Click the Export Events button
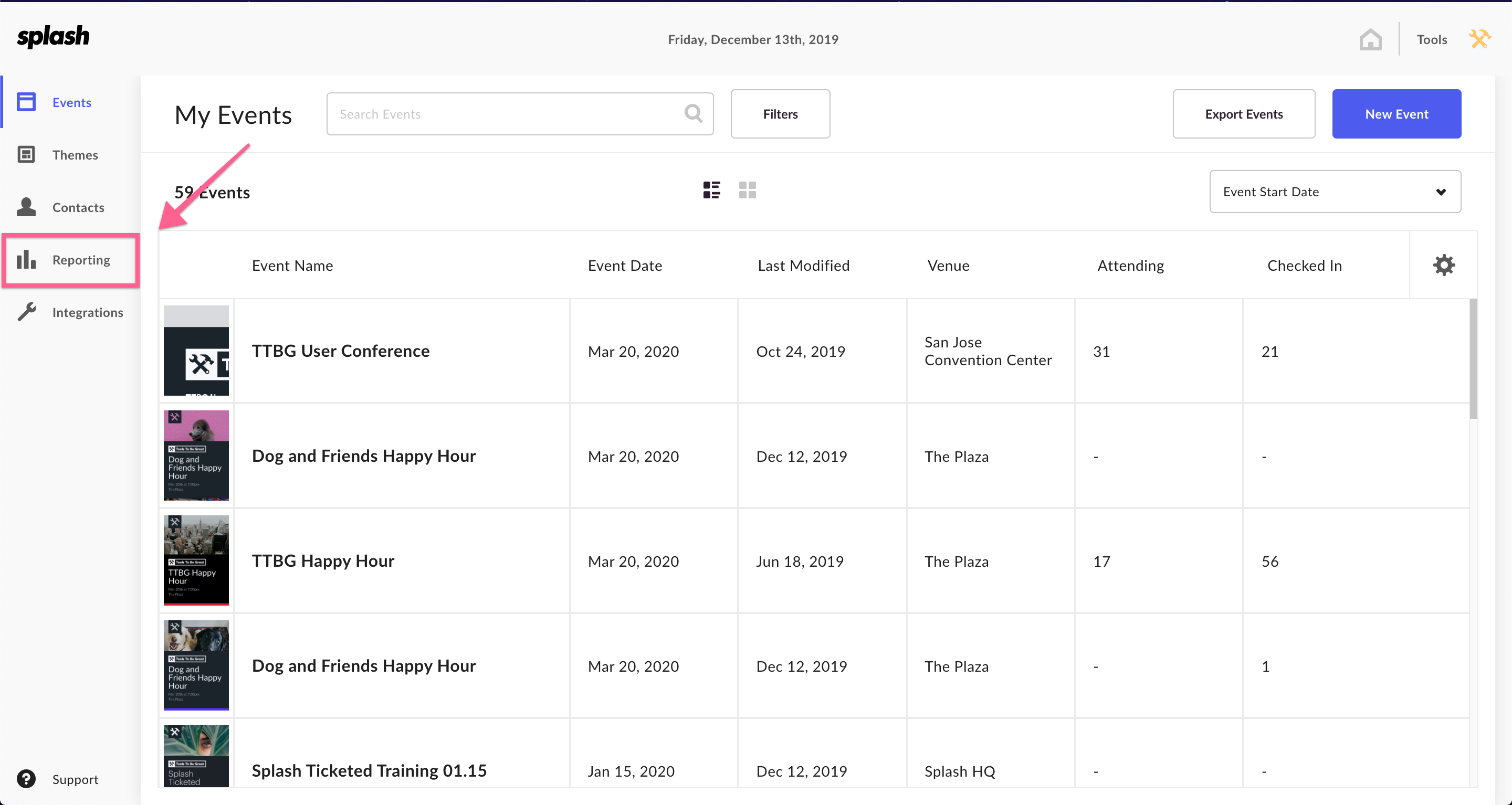Image resolution: width=1512 pixels, height=805 pixels. (x=1244, y=114)
